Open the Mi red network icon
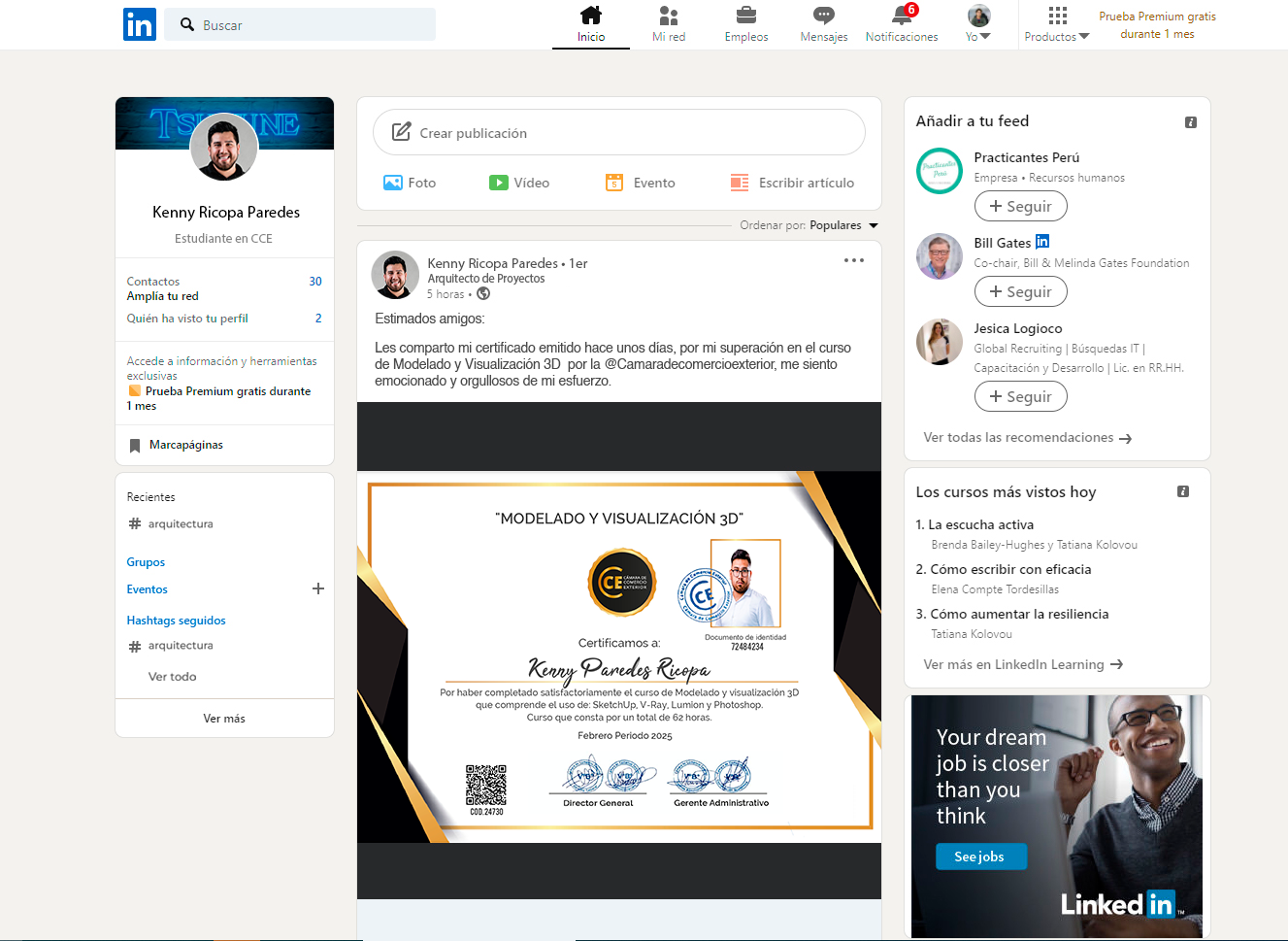 point(669,15)
